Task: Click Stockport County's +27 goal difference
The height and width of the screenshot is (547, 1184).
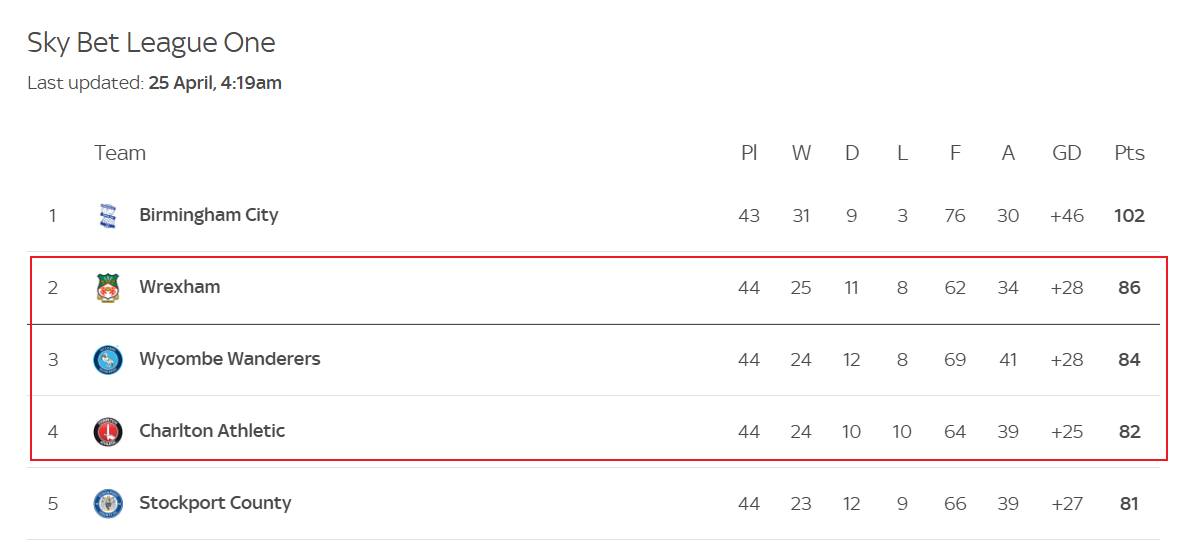Action: (x=1067, y=504)
